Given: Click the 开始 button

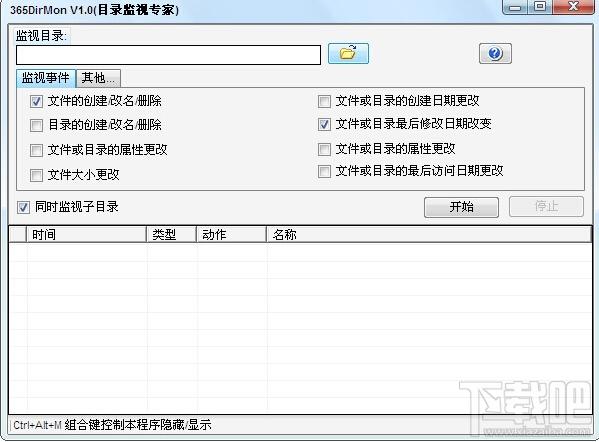Looking at the screenshot, I should click(x=461, y=207).
